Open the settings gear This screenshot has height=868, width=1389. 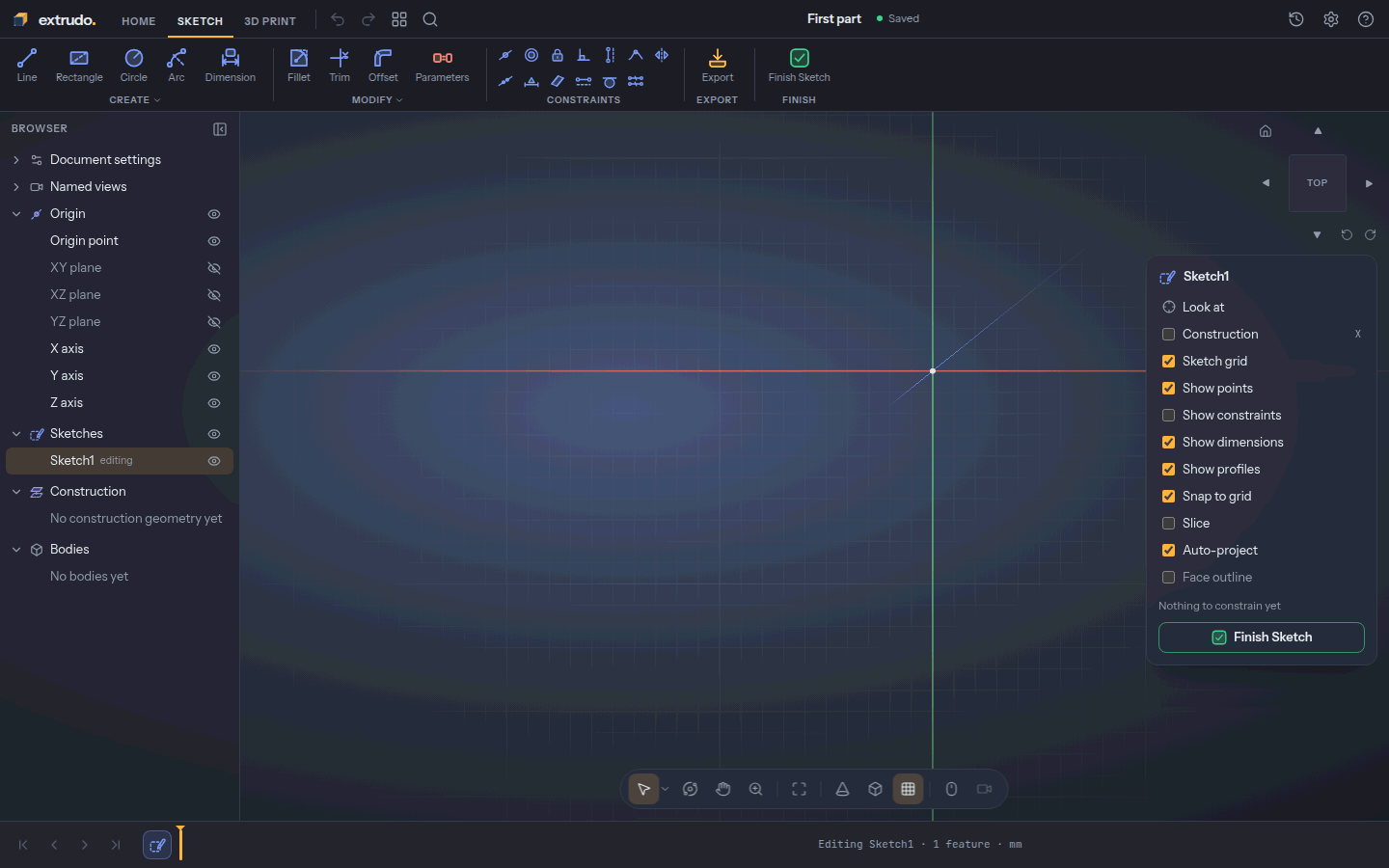pyautogui.click(x=1331, y=19)
